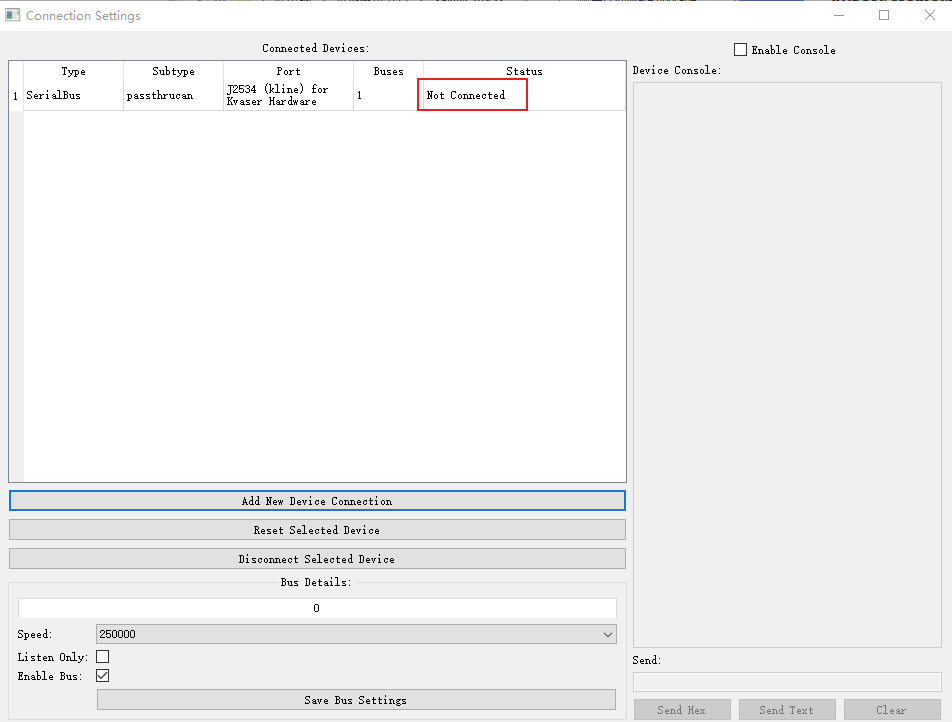Click into the Send input field
952x722 pixels.
[787, 682]
